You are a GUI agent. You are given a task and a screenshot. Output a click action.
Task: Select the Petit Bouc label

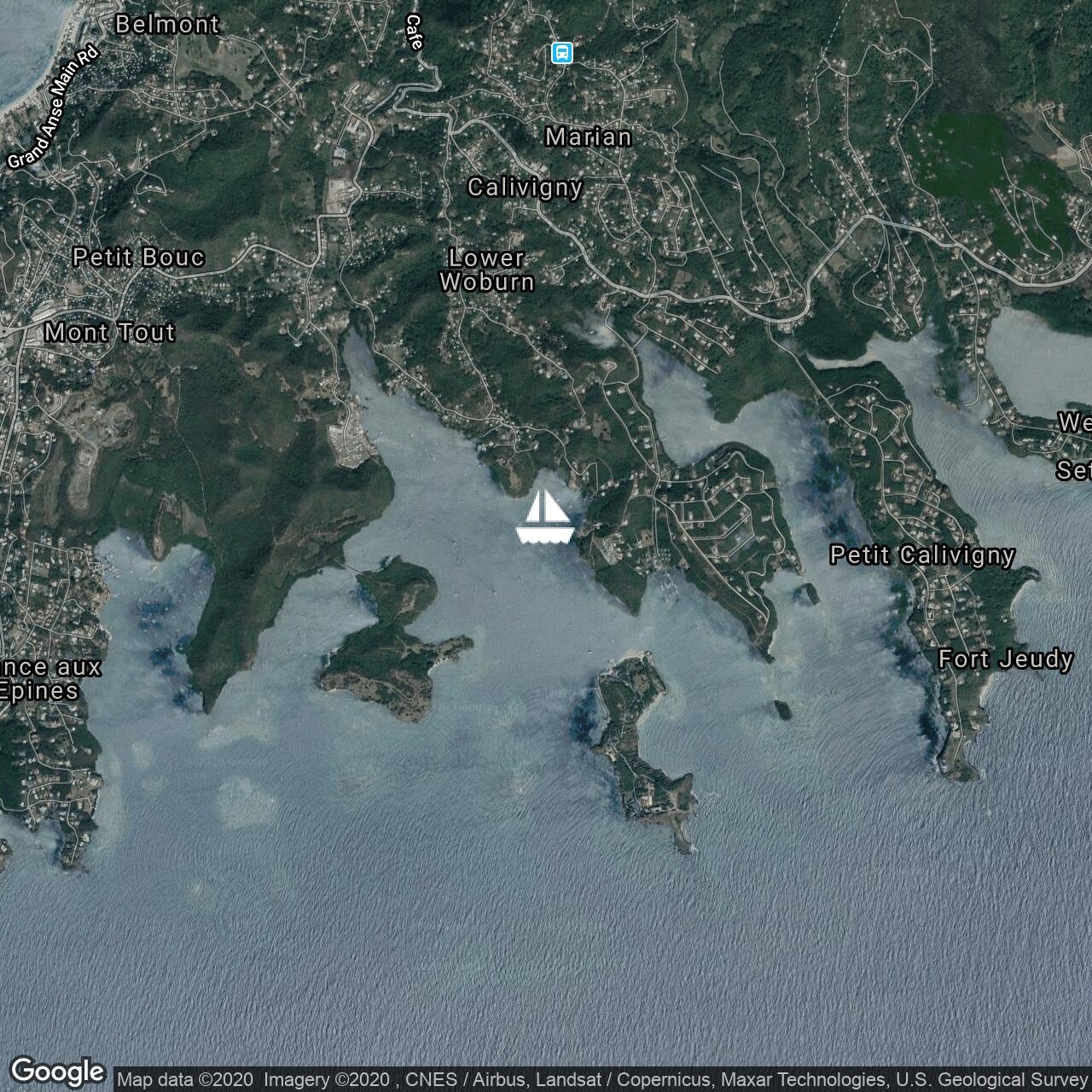(138, 258)
